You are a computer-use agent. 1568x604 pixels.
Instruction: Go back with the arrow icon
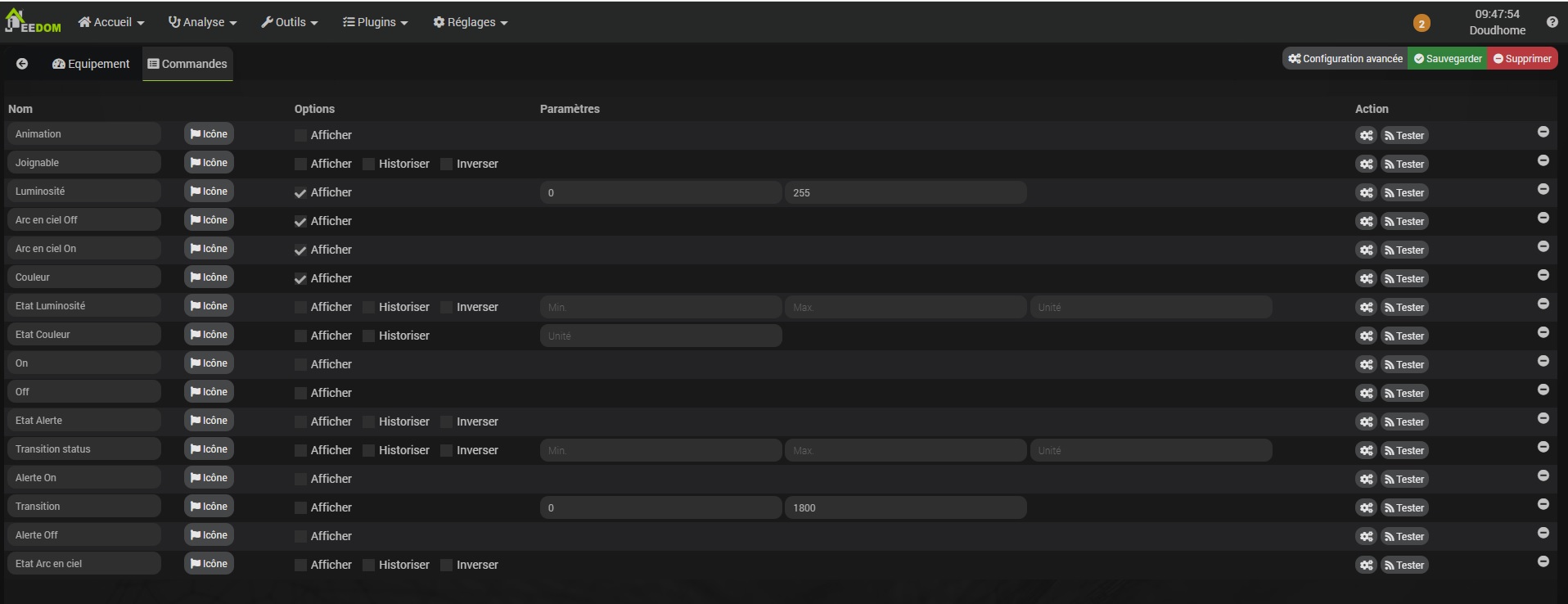pos(22,64)
